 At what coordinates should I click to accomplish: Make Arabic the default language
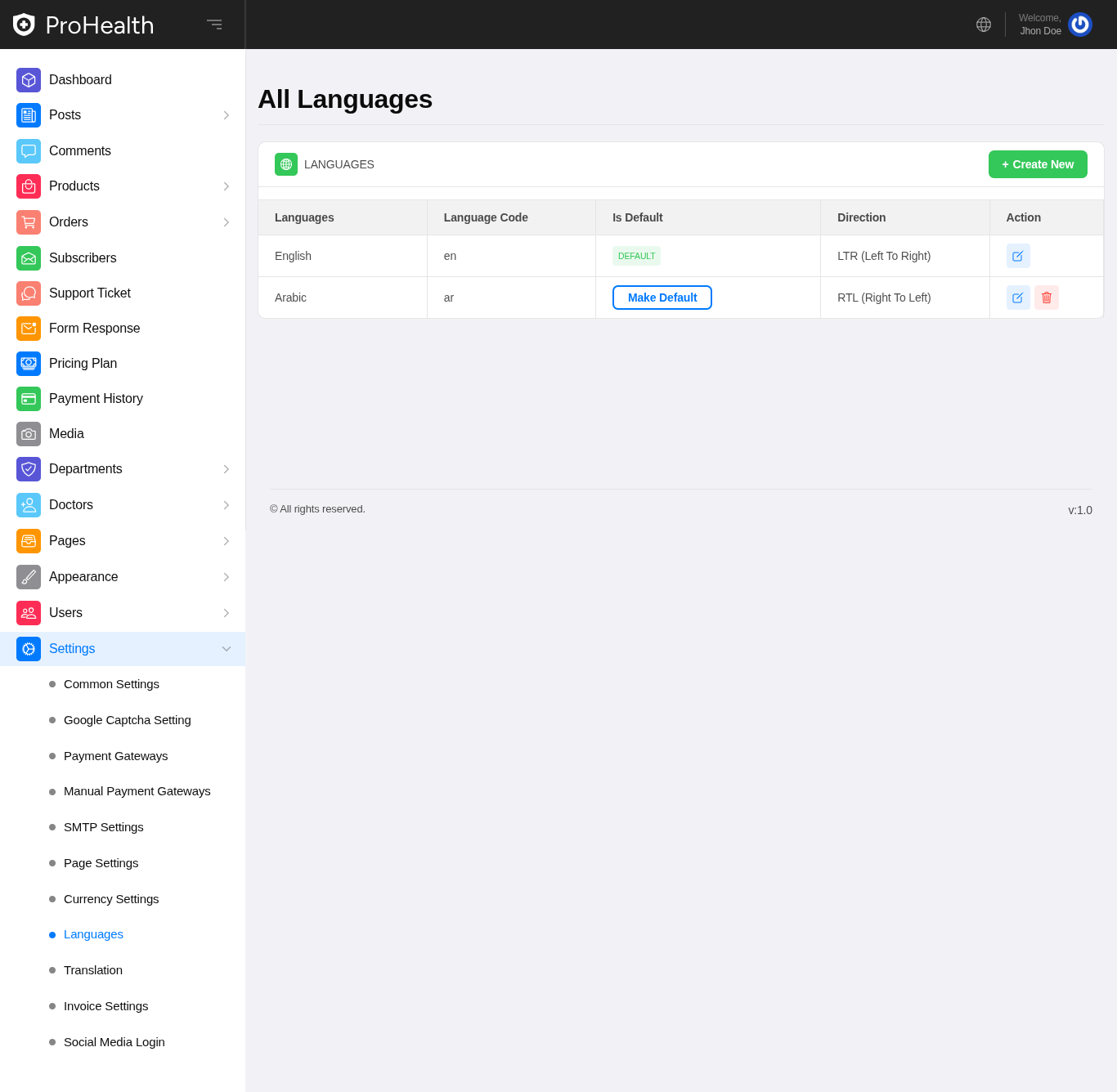pyautogui.click(x=662, y=298)
